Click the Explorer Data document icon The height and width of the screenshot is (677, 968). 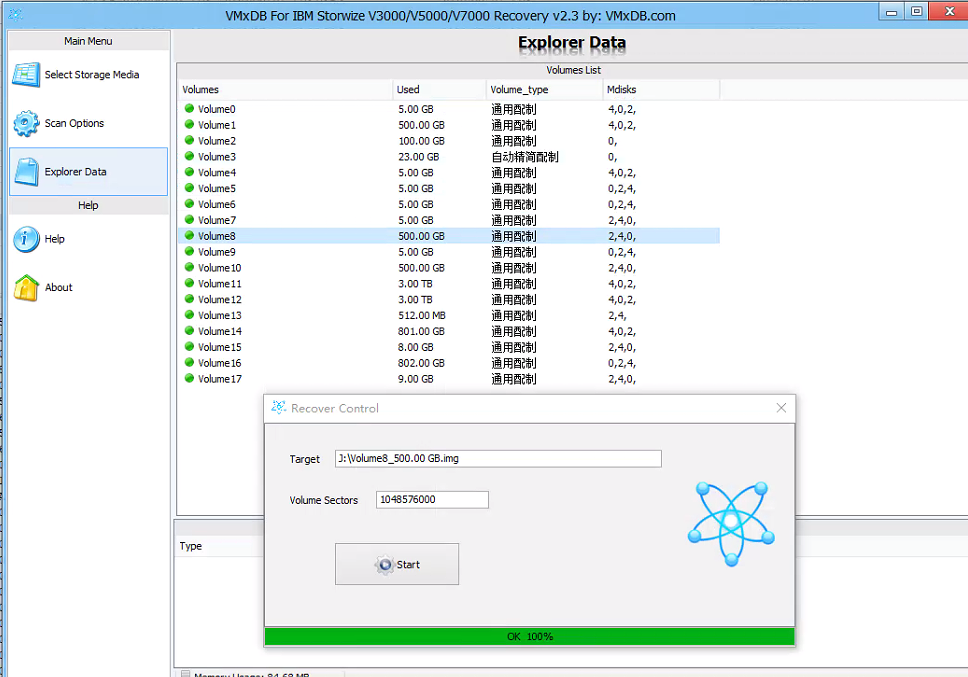coord(27,172)
